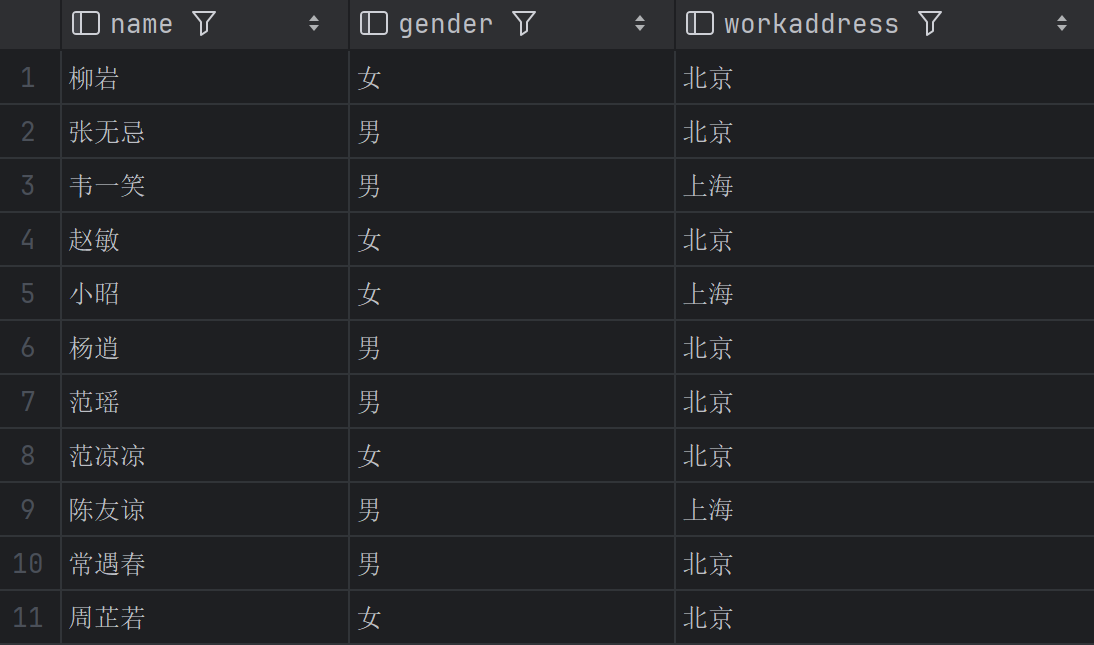Toggle sort arrows on gender column

[x=640, y=24]
